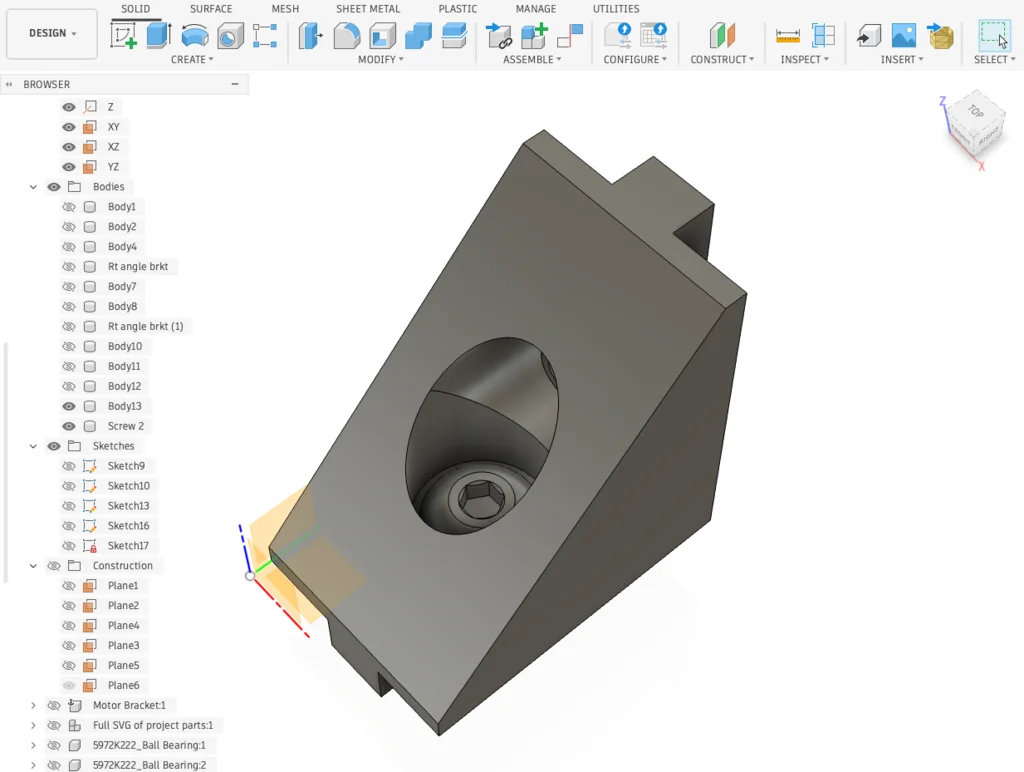Click the TOP face of the ViewCube
This screenshot has width=1024, height=772.
pos(974,112)
